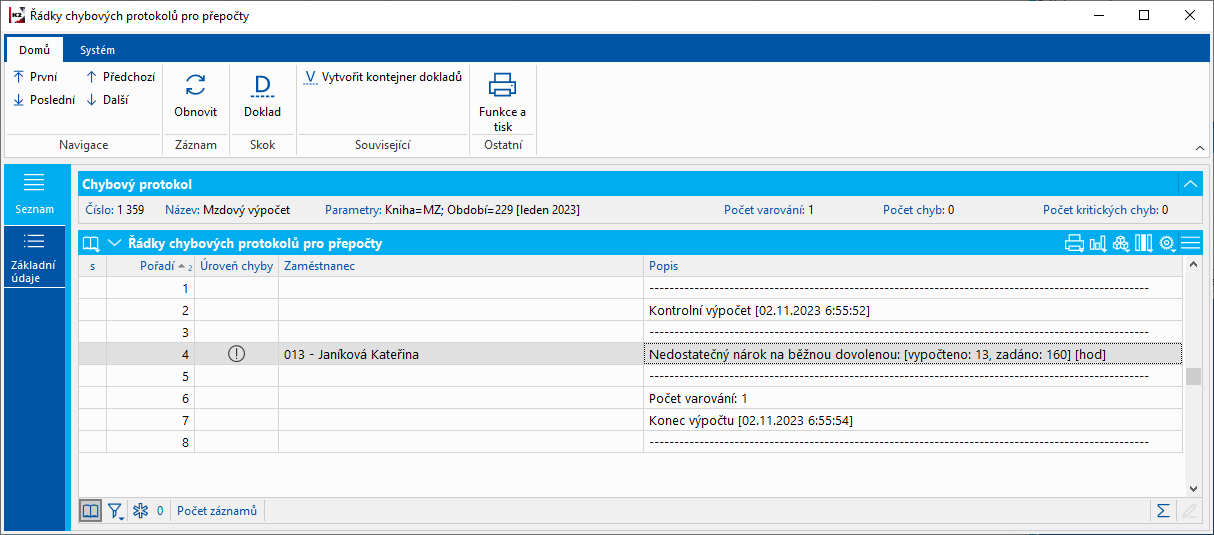Select row number 1 in Pořadí
The height and width of the screenshot is (535, 1214).
[151, 288]
